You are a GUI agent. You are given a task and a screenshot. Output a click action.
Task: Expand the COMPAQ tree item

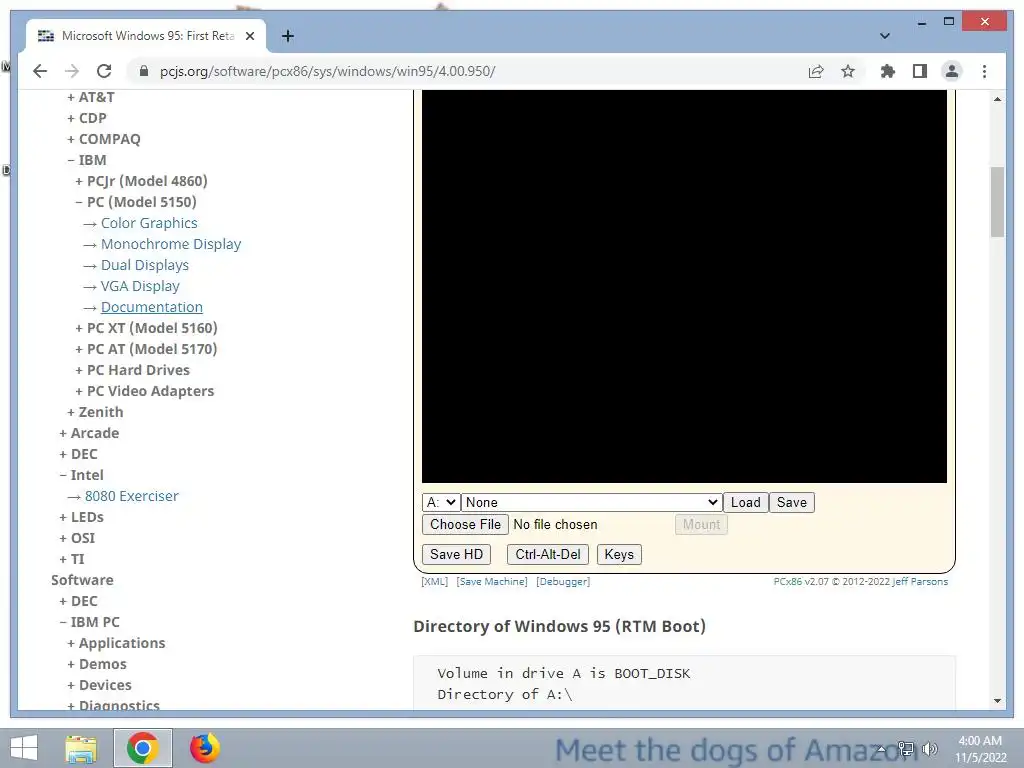(x=104, y=139)
